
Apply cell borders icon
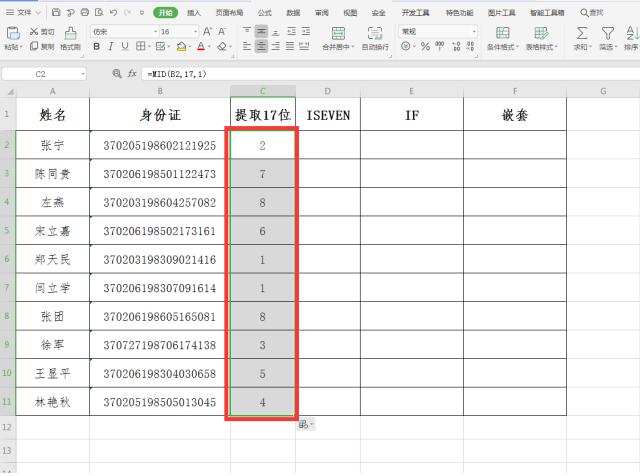pyautogui.click(x=140, y=46)
